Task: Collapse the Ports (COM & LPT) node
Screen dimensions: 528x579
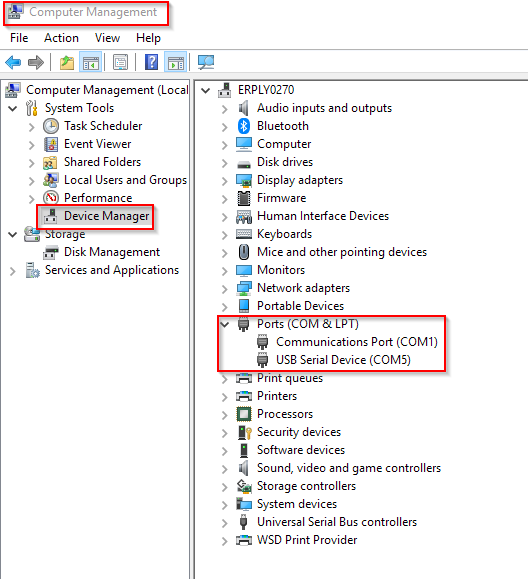Action: [225, 324]
